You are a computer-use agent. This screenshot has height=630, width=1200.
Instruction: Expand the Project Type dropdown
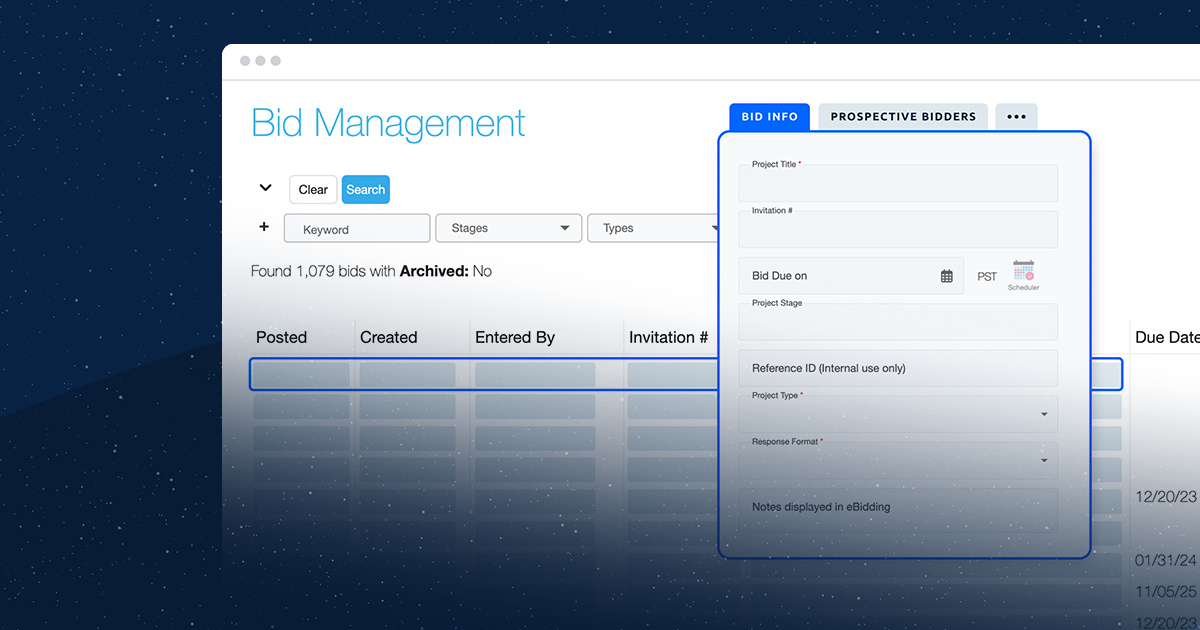pos(1043,414)
